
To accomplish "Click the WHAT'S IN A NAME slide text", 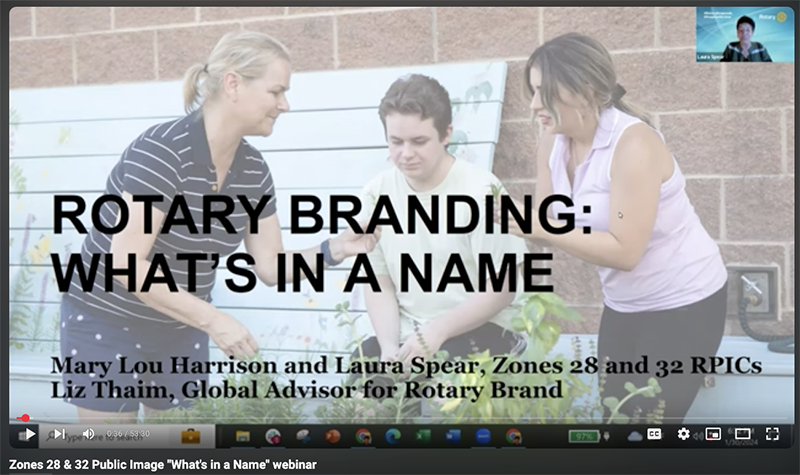I will (303, 272).
